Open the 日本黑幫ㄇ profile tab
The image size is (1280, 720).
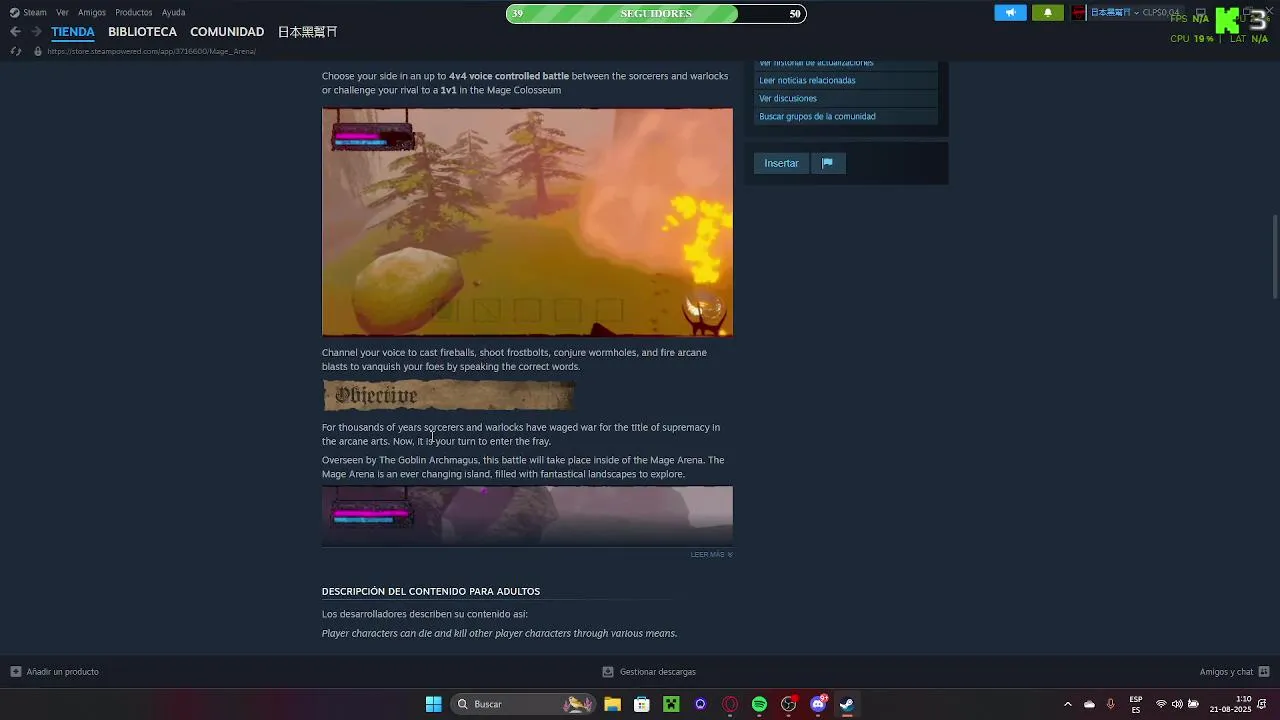(x=307, y=32)
